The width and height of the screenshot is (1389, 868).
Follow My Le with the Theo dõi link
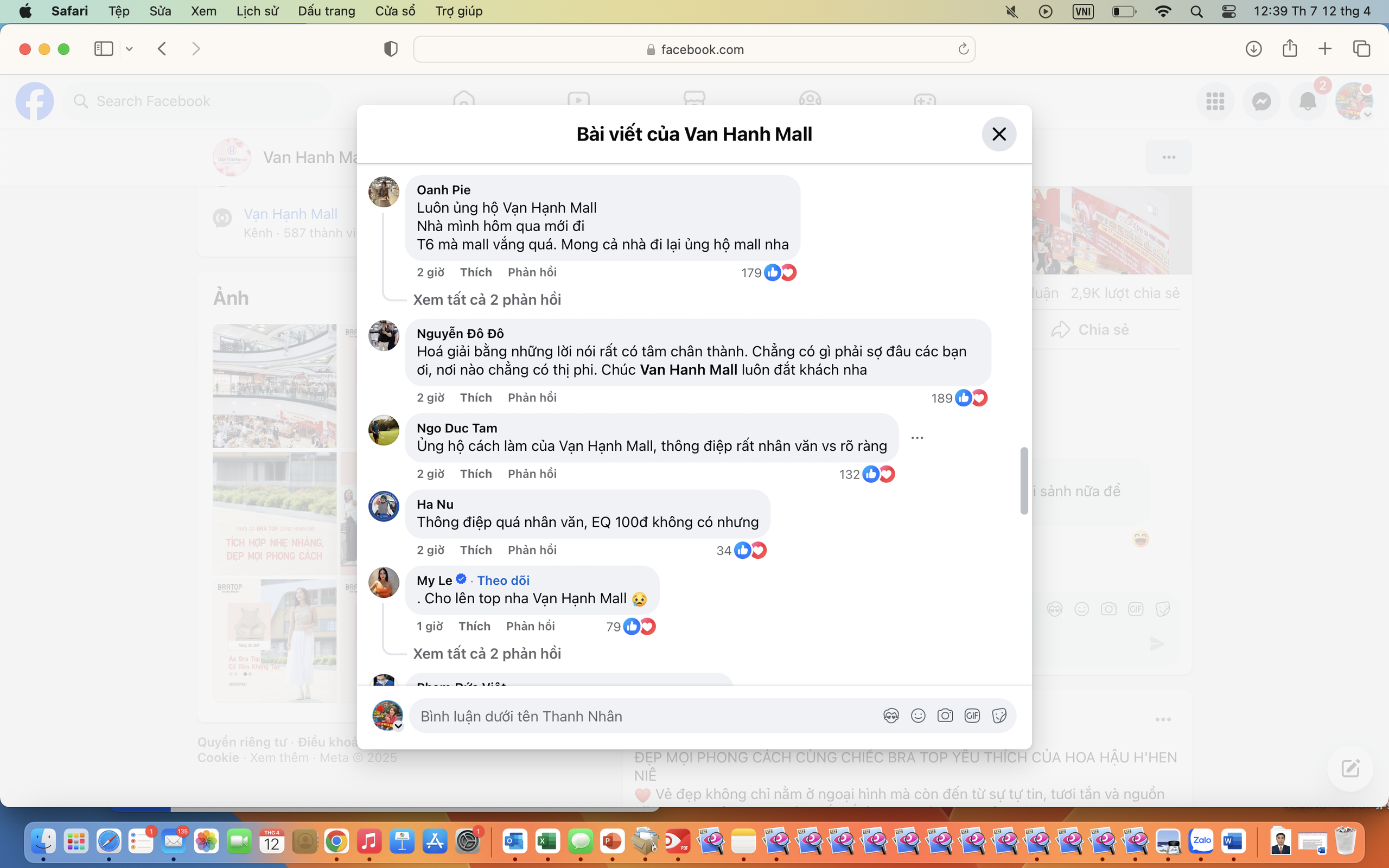(504, 580)
